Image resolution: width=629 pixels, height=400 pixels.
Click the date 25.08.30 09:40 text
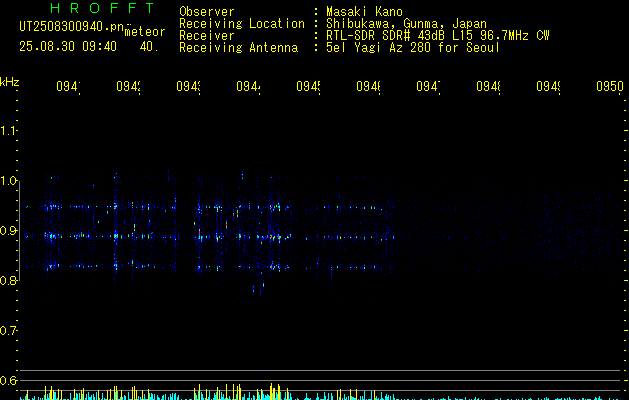coord(68,46)
